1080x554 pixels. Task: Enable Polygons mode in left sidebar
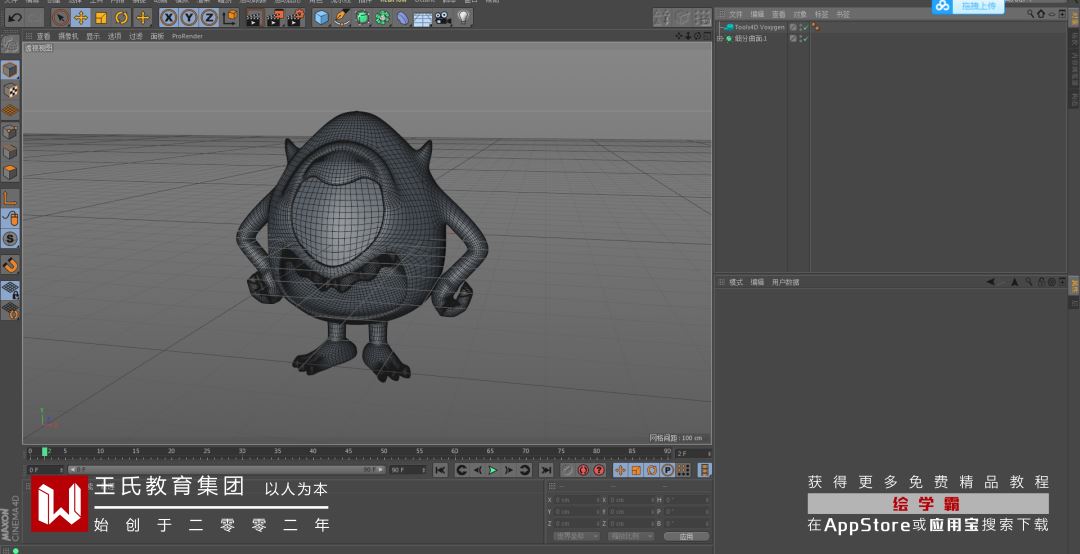point(10,172)
